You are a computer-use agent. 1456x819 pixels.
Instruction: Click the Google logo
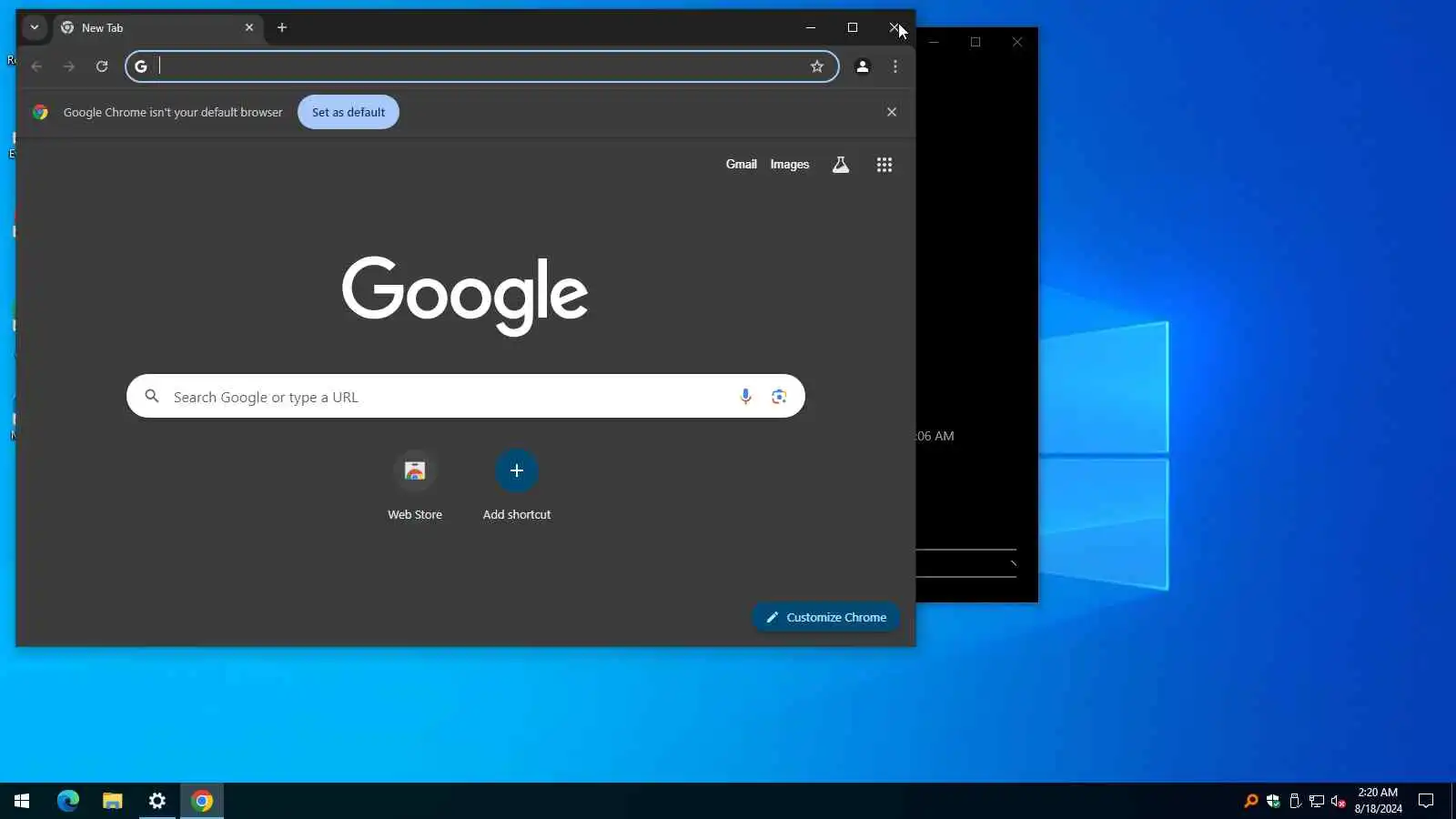click(x=465, y=295)
